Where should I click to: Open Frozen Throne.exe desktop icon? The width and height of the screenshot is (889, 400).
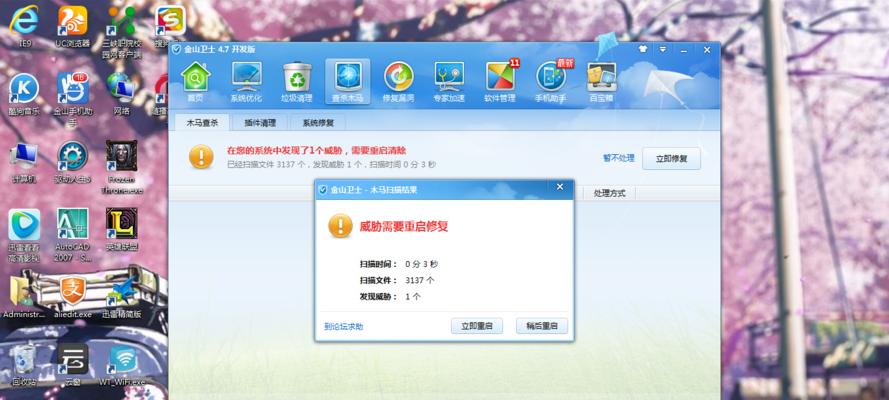[x=121, y=167]
